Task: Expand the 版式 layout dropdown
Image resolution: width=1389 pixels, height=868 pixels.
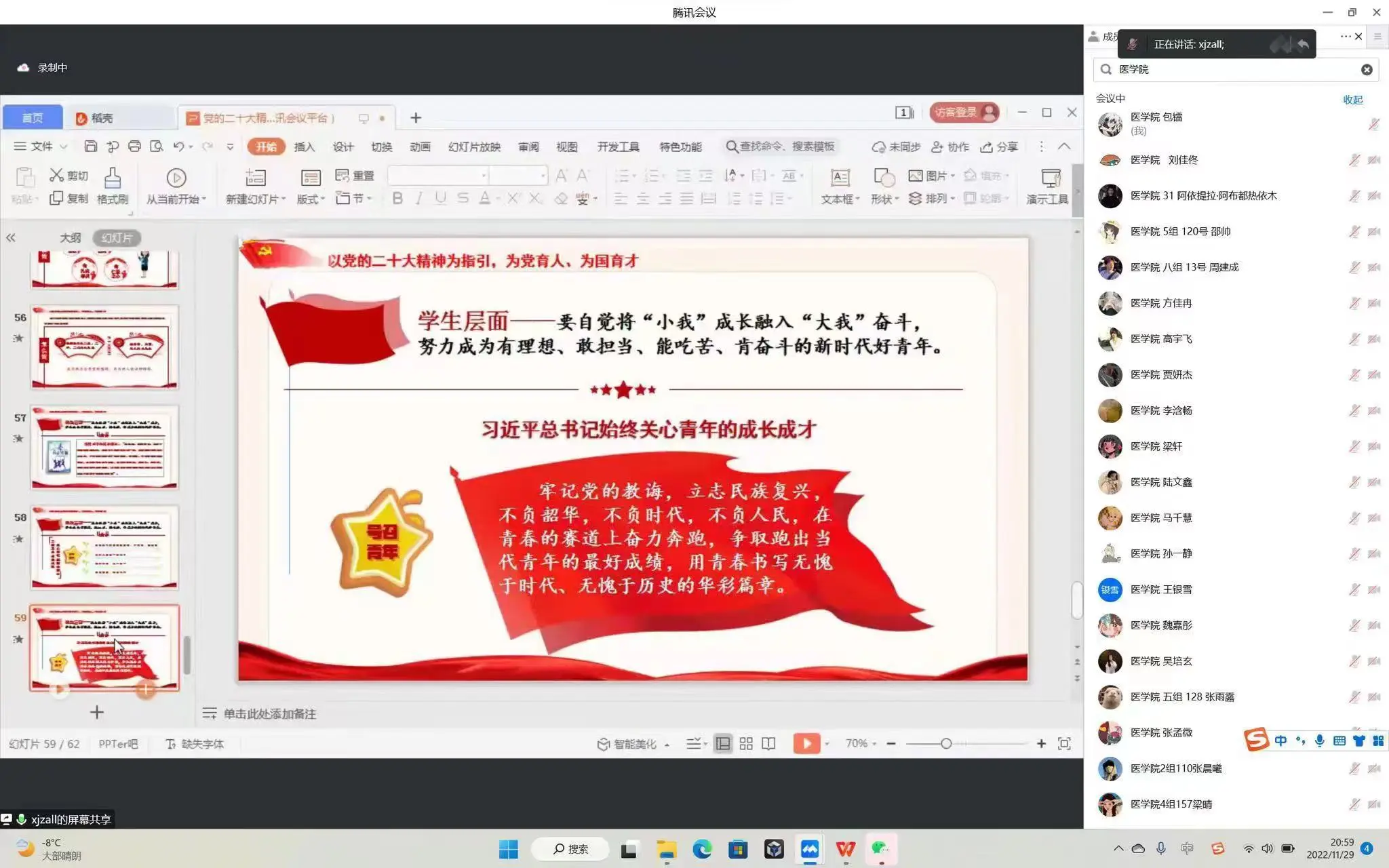Action: [x=311, y=199]
